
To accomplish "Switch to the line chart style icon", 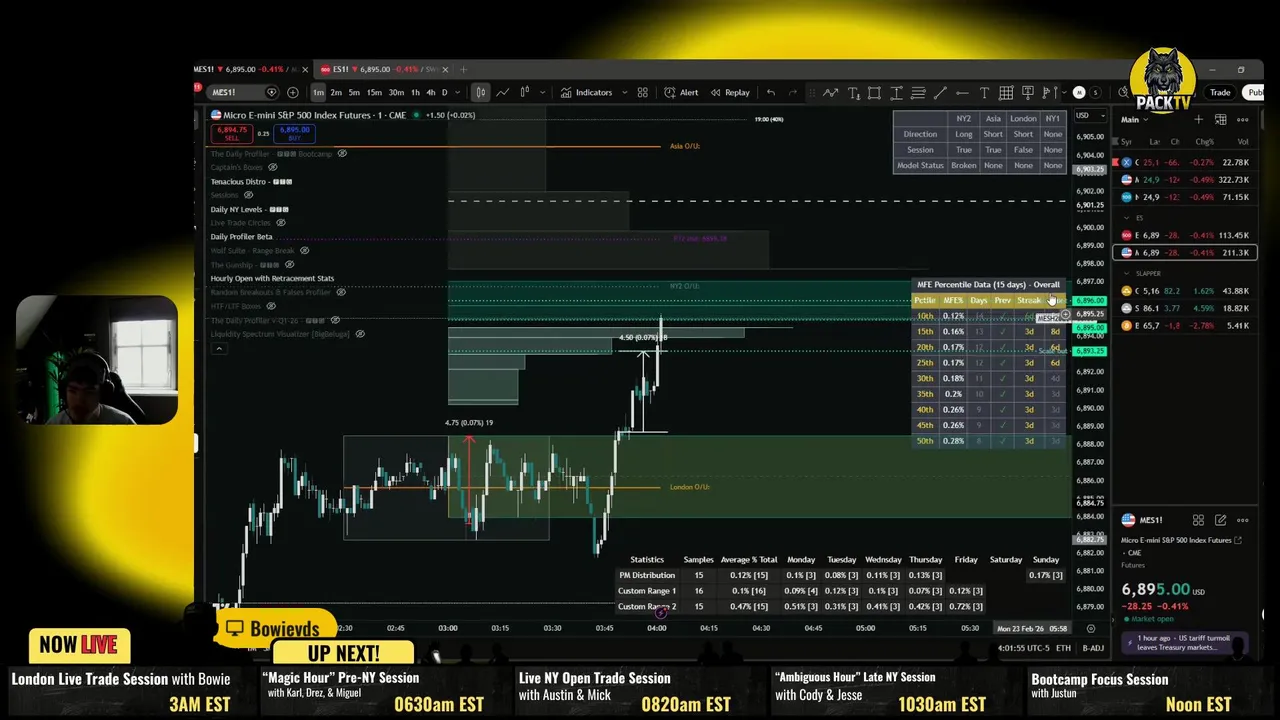I will pyautogui.click(x=503, y=92).
